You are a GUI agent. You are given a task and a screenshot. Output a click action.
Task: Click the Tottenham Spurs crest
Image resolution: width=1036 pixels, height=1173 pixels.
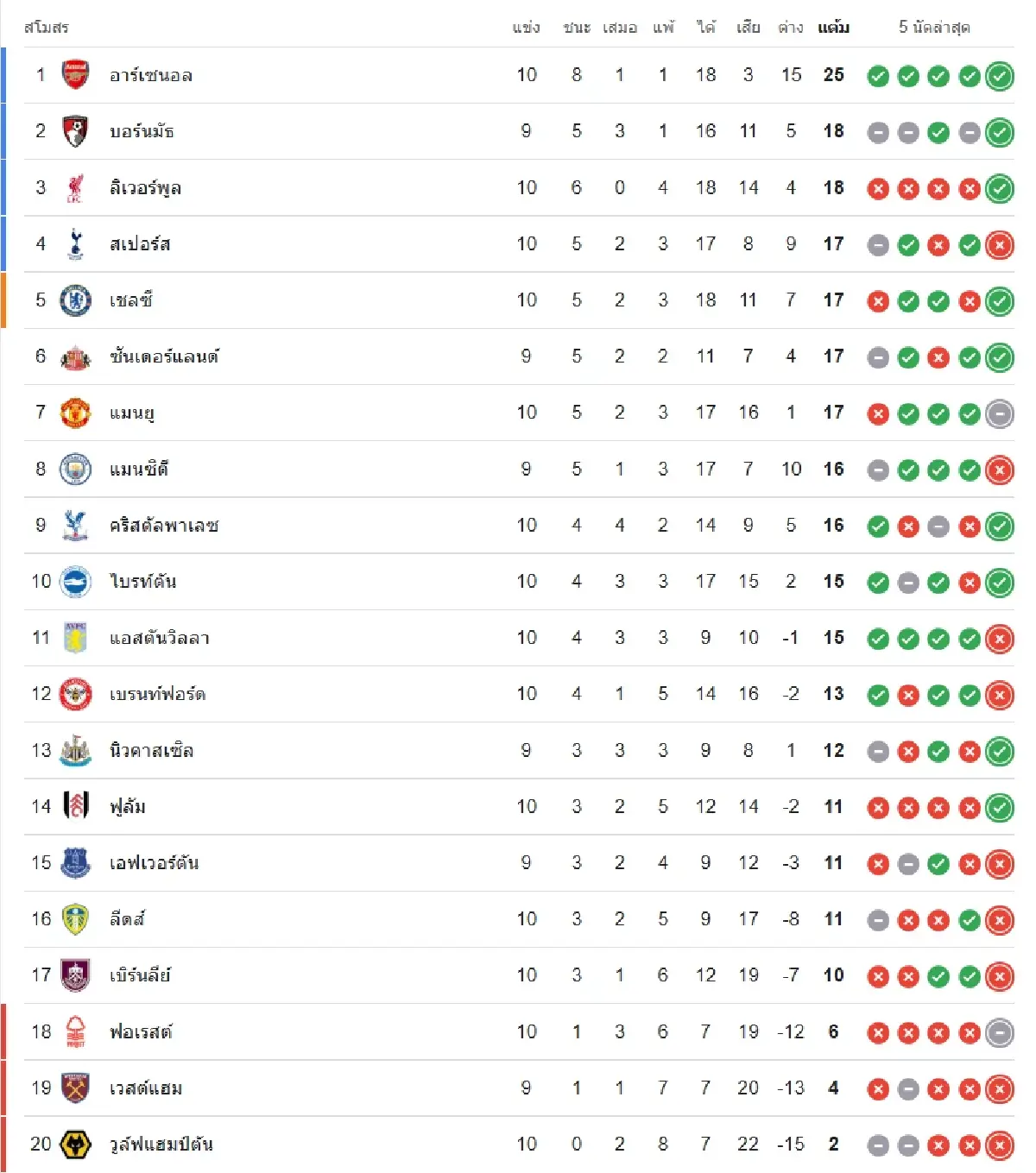(76, 244)
